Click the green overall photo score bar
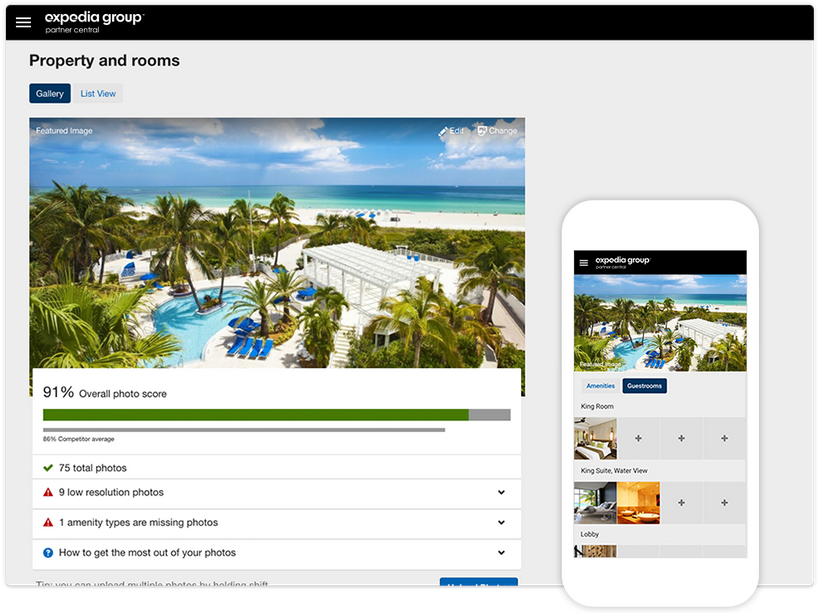 [256, 415]
